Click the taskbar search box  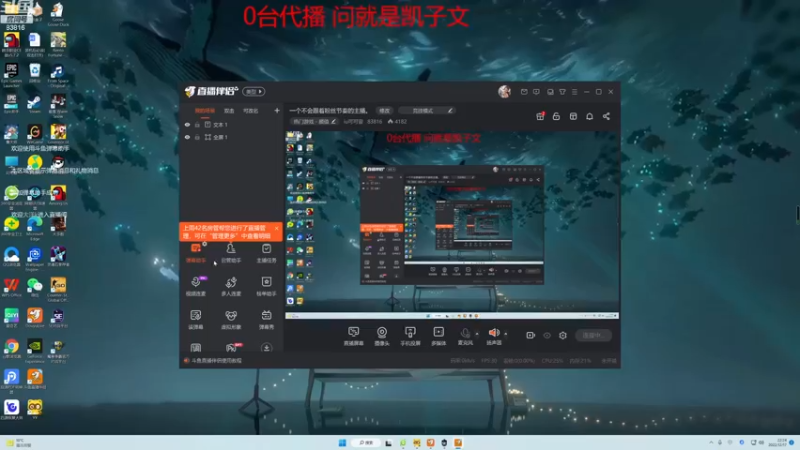[x=366, y=443]
